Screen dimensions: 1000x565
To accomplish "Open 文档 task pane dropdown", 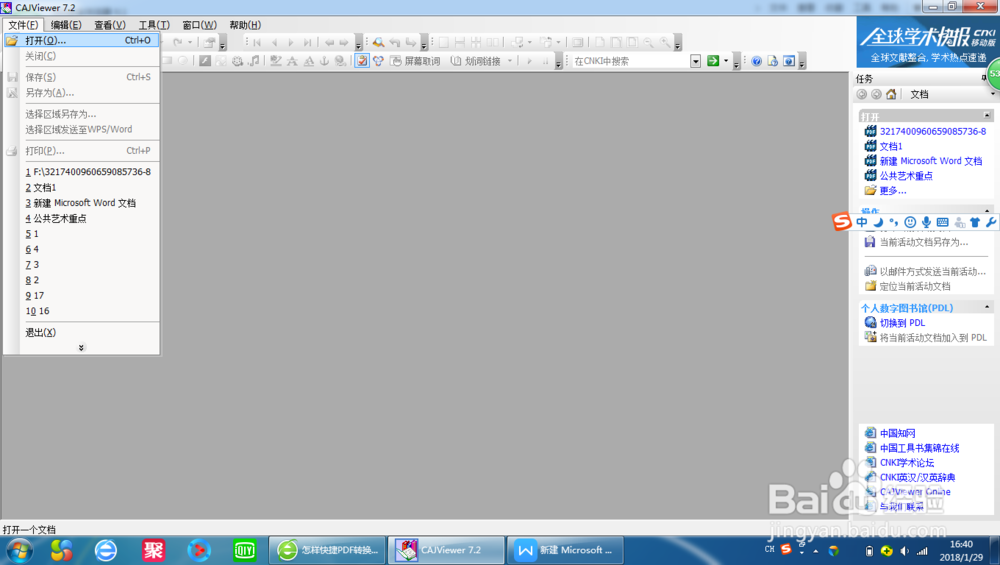I will 992,94.
